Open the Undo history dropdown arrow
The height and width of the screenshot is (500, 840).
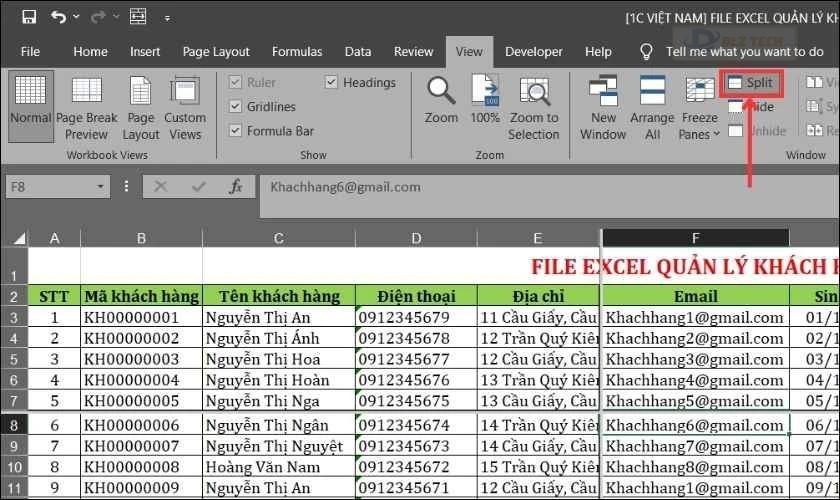76,17
